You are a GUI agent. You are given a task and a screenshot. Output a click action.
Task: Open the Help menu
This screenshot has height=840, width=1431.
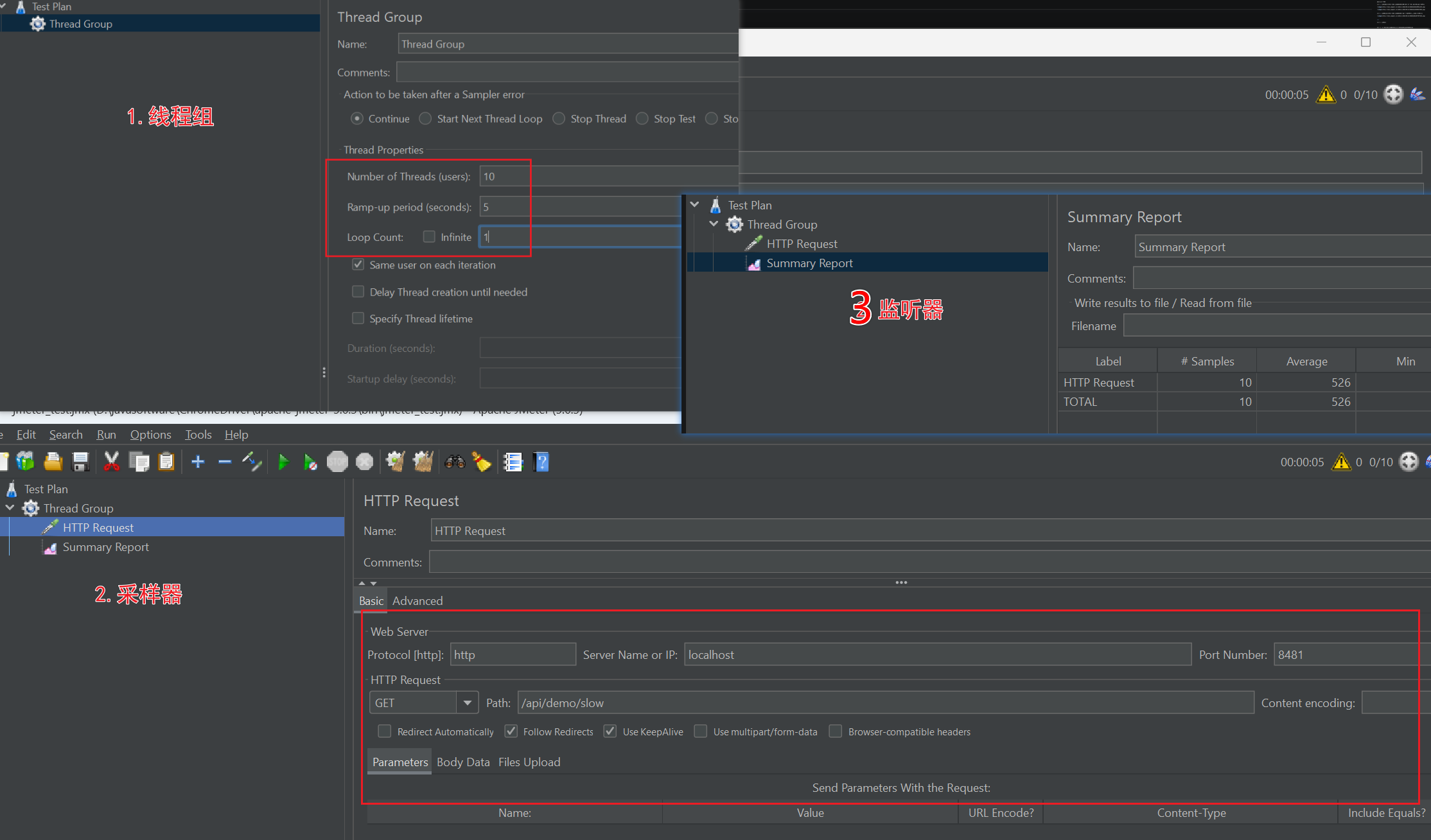(236, 435)
